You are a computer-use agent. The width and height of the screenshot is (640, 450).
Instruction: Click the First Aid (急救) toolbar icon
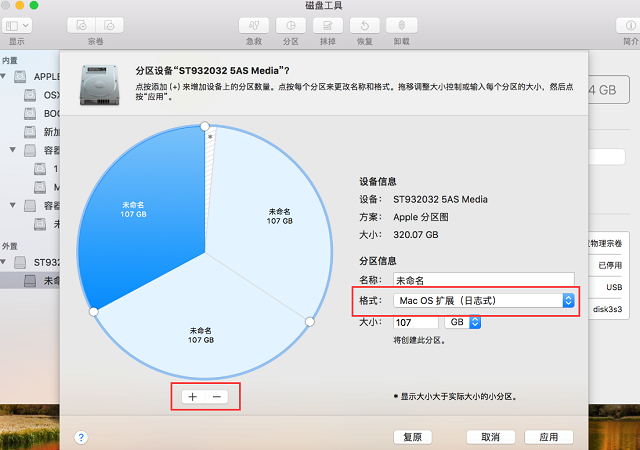click(257, 24)
